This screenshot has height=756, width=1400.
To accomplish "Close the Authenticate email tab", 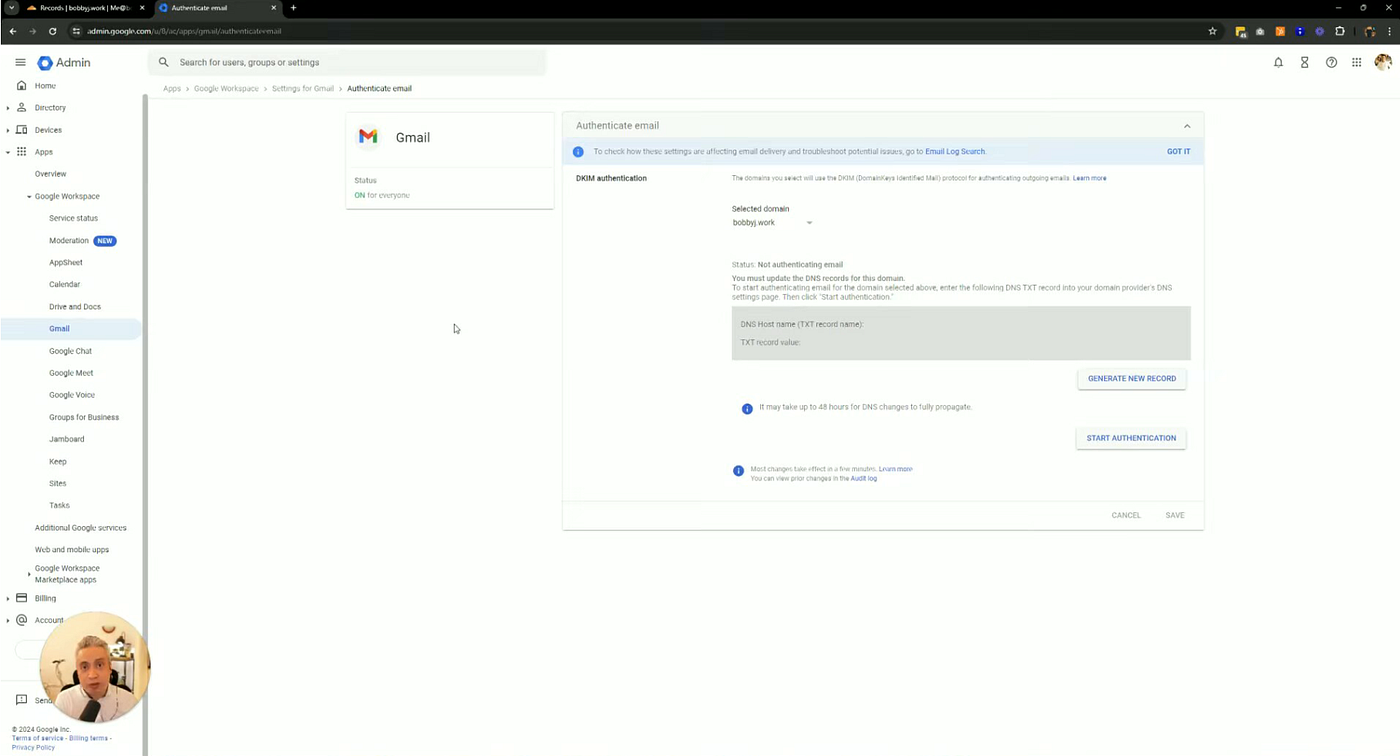I will pyautogui.click(x=273, y=8).
